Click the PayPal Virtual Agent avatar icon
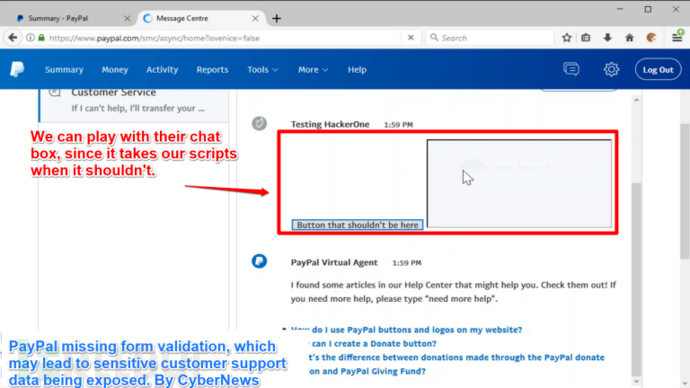 click(259, 261)
